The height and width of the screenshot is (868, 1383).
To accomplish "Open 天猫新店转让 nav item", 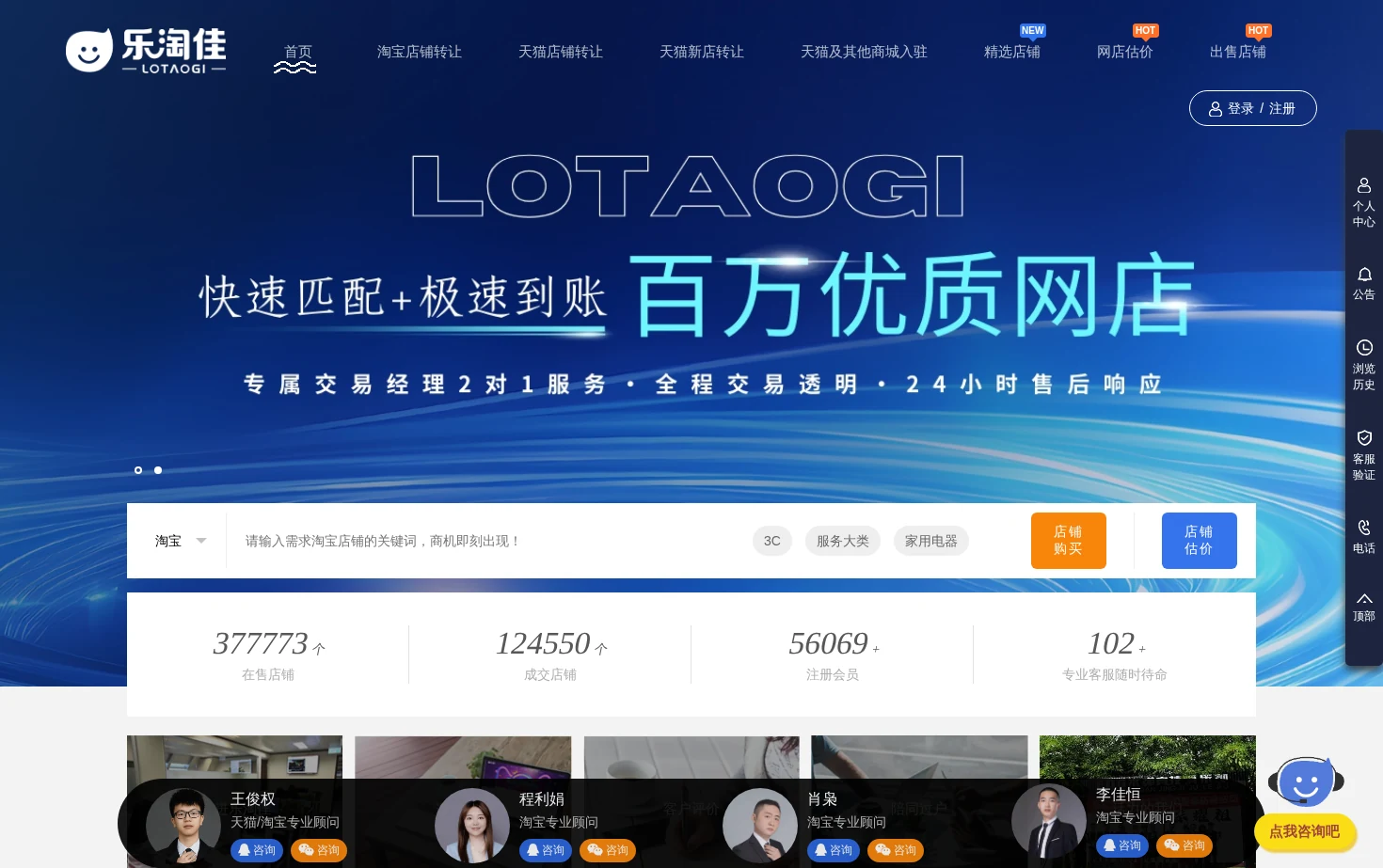I will coord(702,52).
